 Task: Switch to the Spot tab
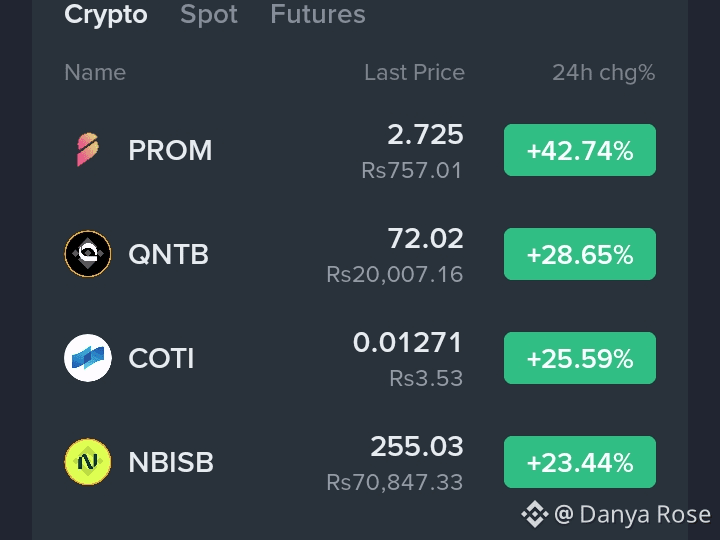tap(209, 14)
